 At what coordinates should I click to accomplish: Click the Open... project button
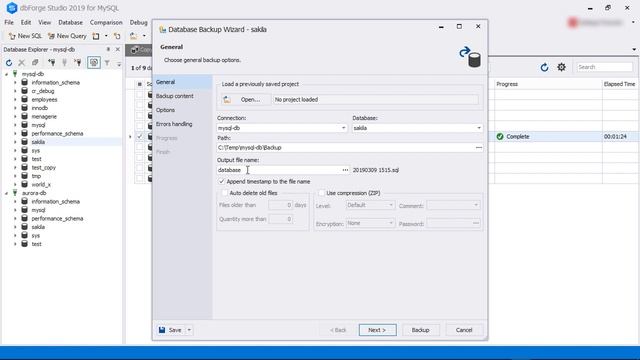pos(246,100)
